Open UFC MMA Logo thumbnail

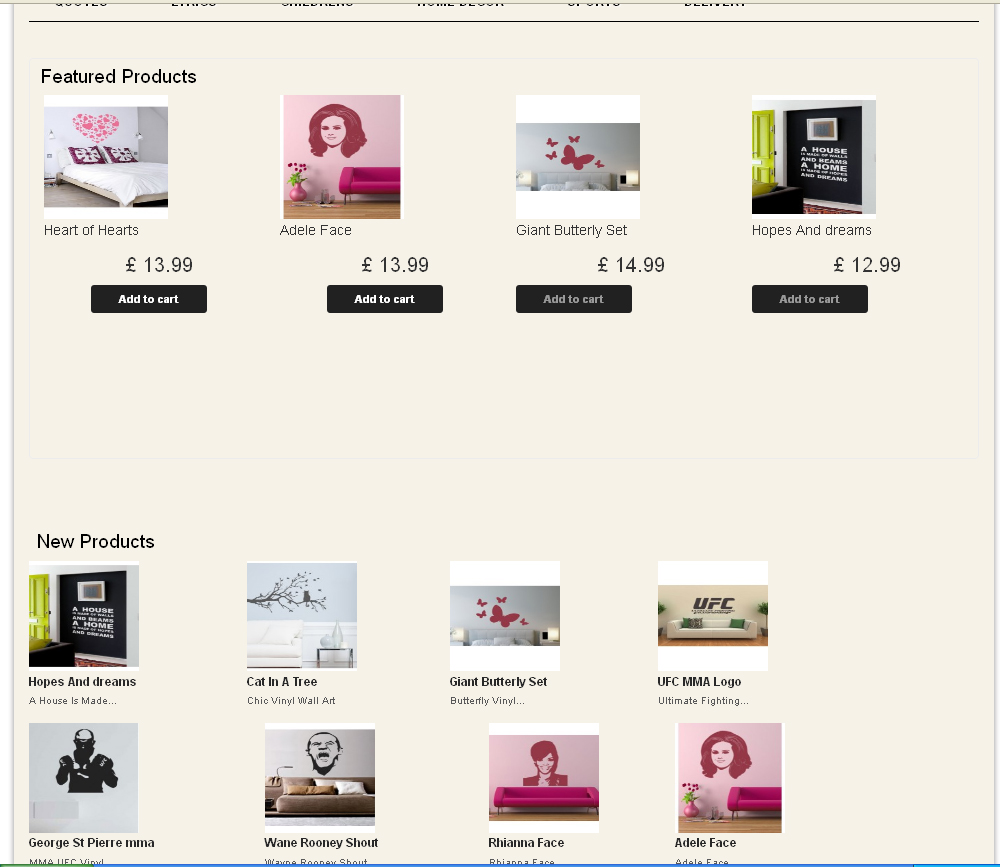coord(713,616)
